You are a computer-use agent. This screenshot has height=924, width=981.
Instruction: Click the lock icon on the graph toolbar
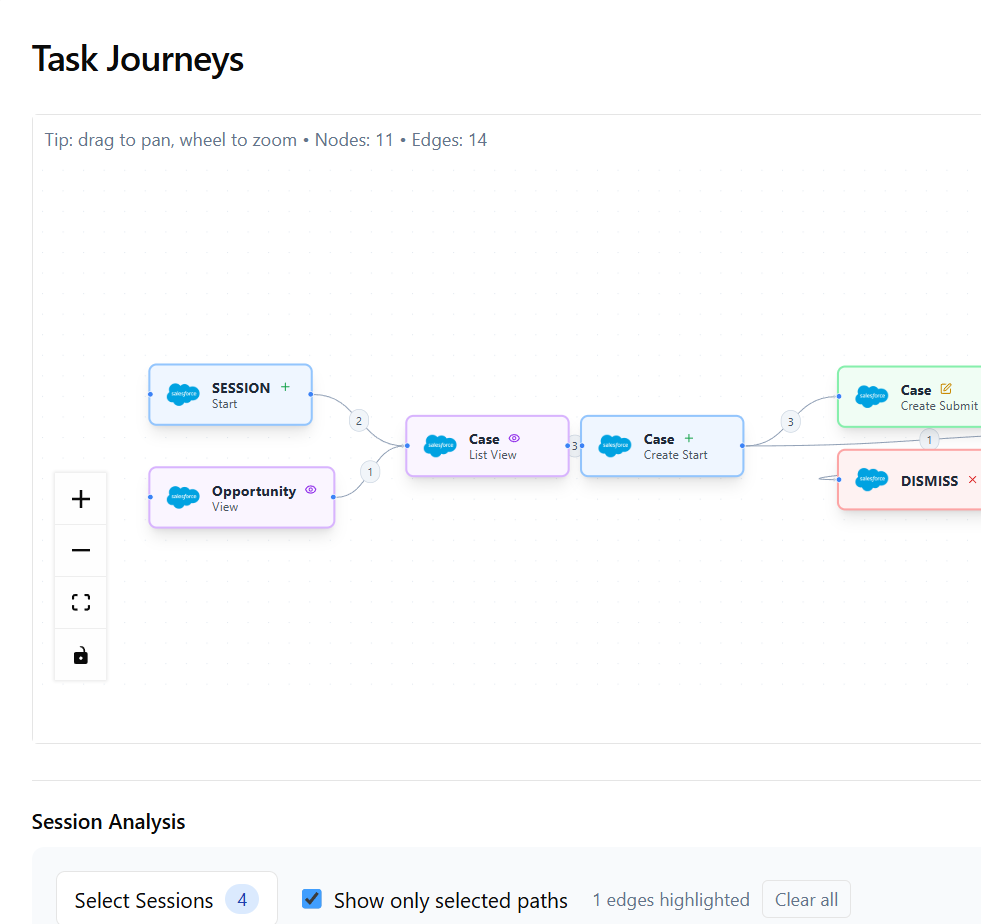coord(80,654)
